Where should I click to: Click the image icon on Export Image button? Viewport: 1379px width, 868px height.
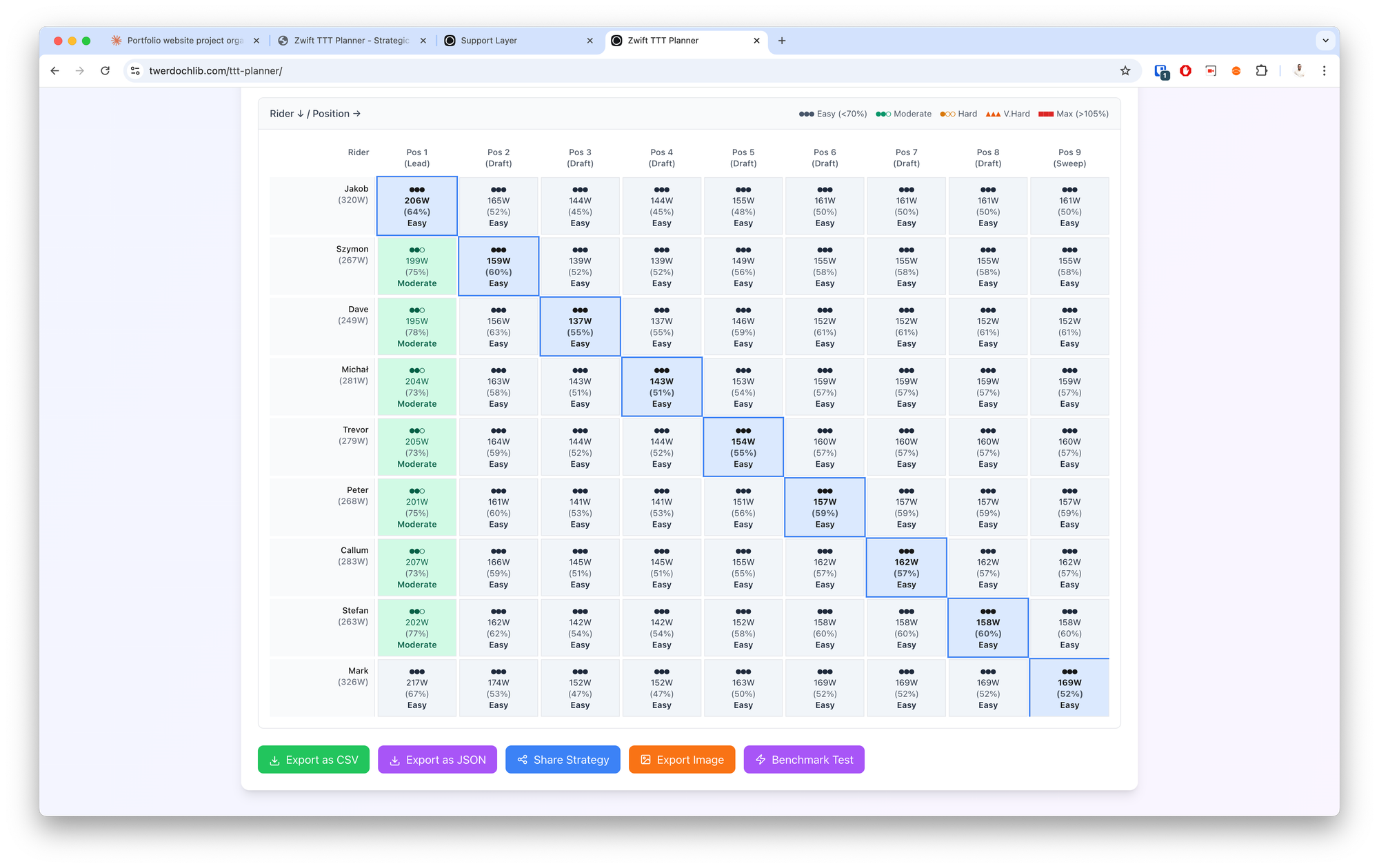tap(646, 759)
